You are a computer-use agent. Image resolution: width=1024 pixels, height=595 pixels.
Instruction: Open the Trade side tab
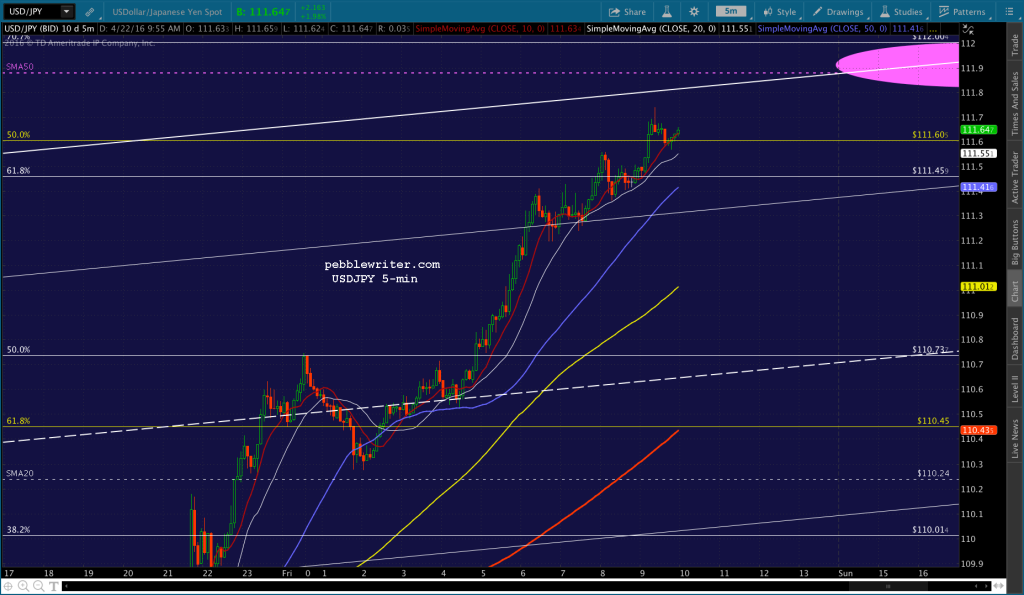(1015, 44)
